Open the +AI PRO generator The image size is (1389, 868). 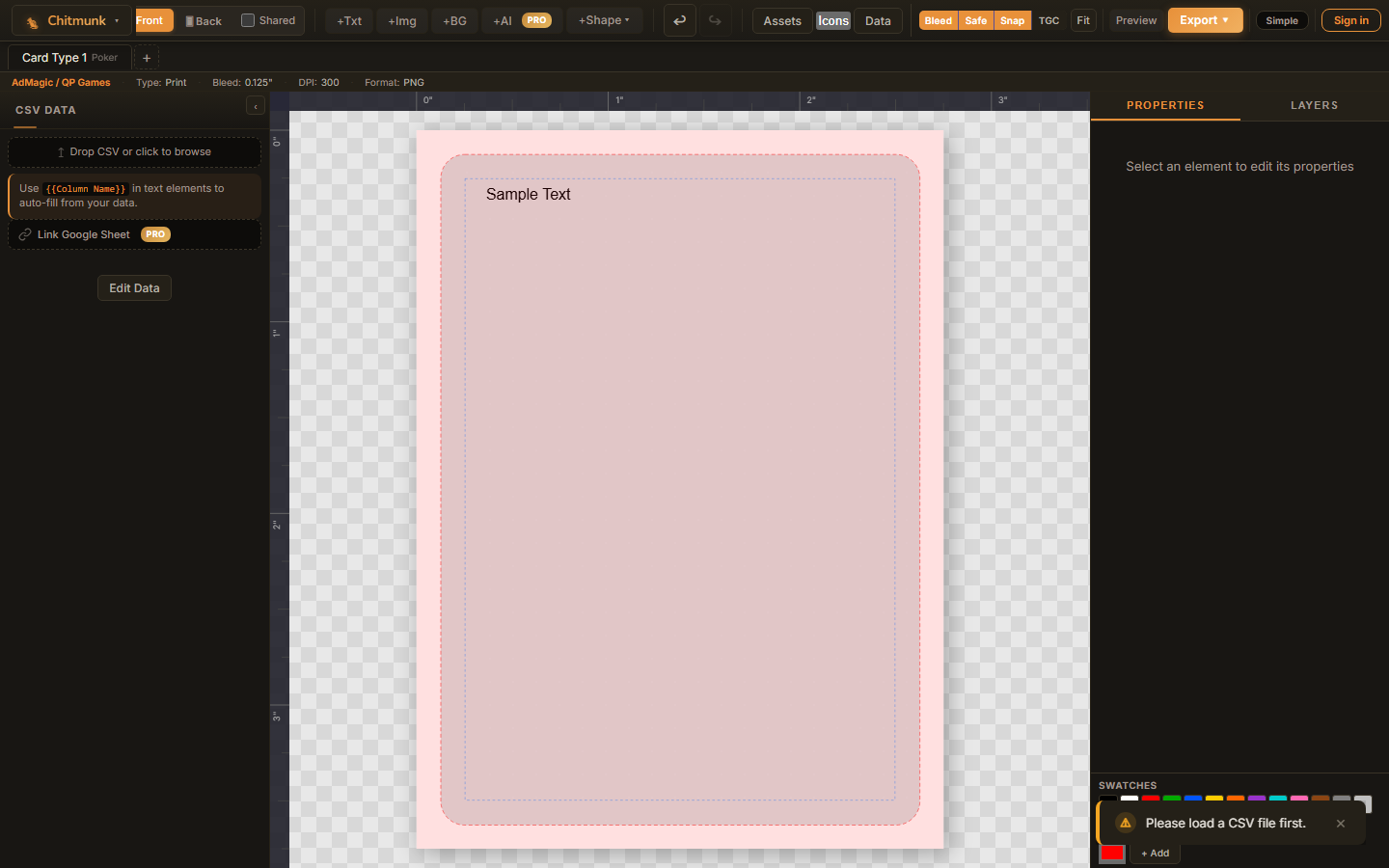522,20
